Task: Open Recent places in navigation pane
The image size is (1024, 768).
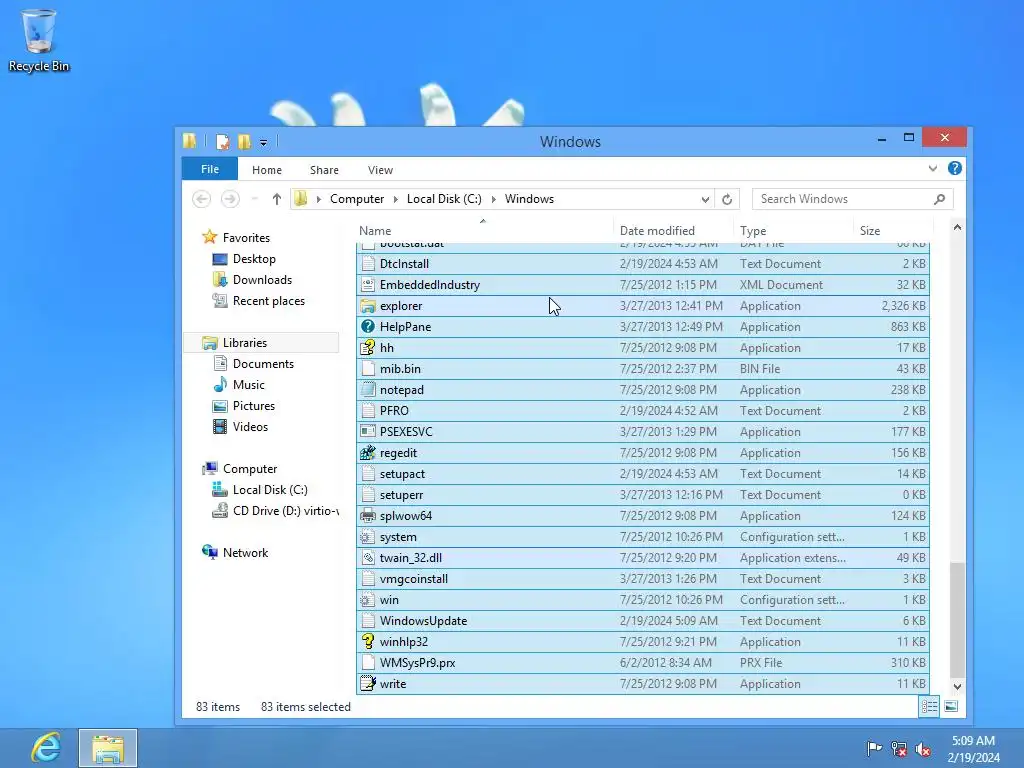Action: (x=268, y=300)
